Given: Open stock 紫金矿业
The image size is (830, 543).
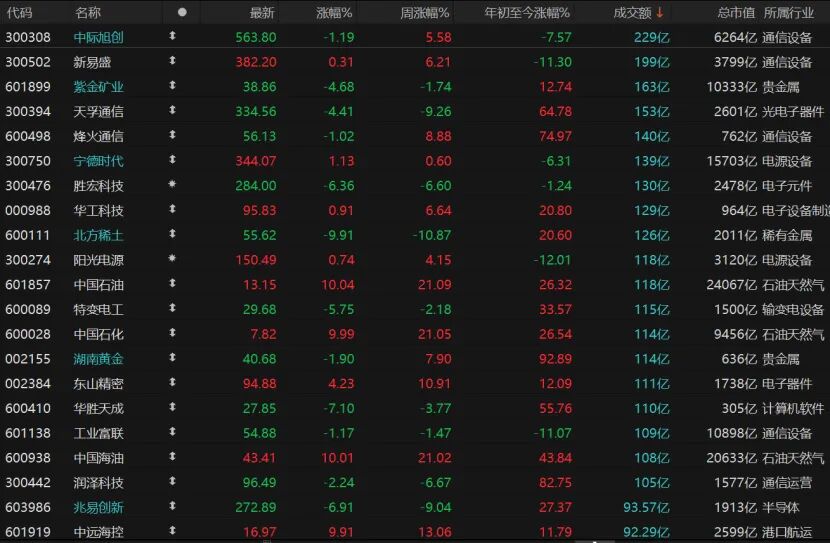Looking at the screenshot, I should [98, 87].
